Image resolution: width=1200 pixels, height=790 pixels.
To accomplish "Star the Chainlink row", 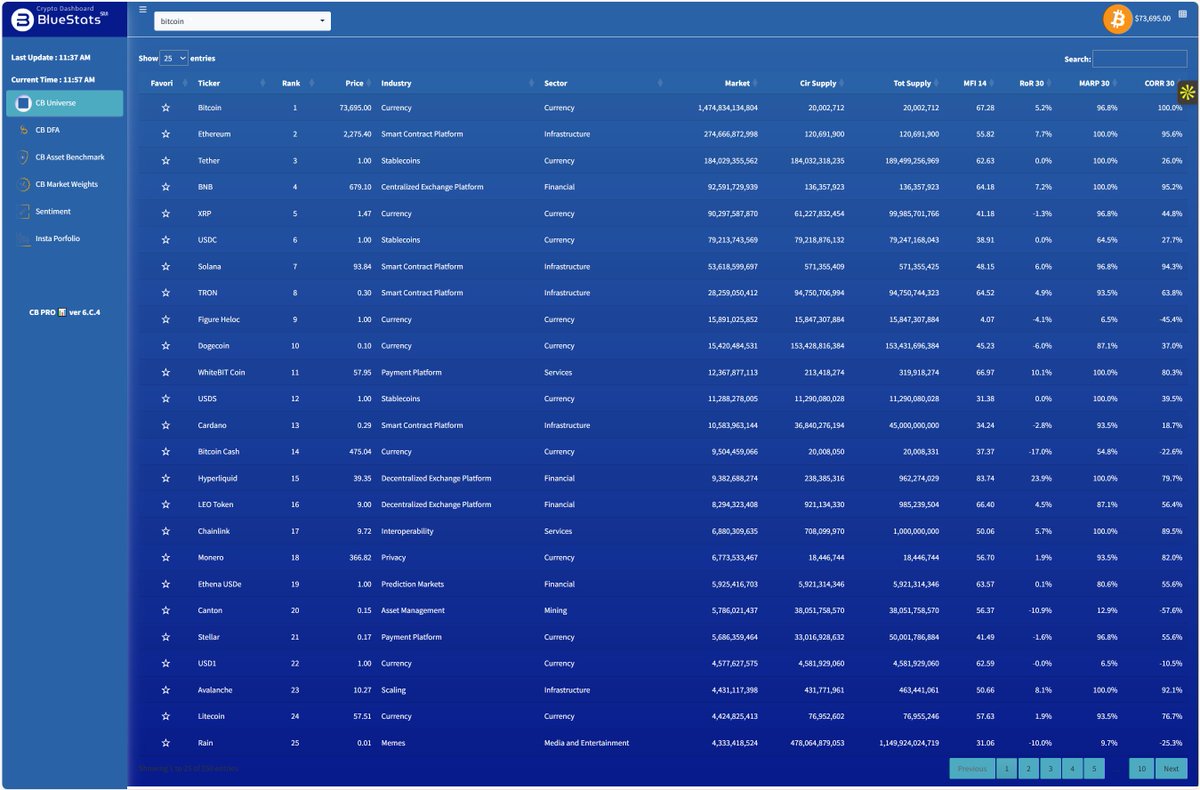I will [166, 531].
